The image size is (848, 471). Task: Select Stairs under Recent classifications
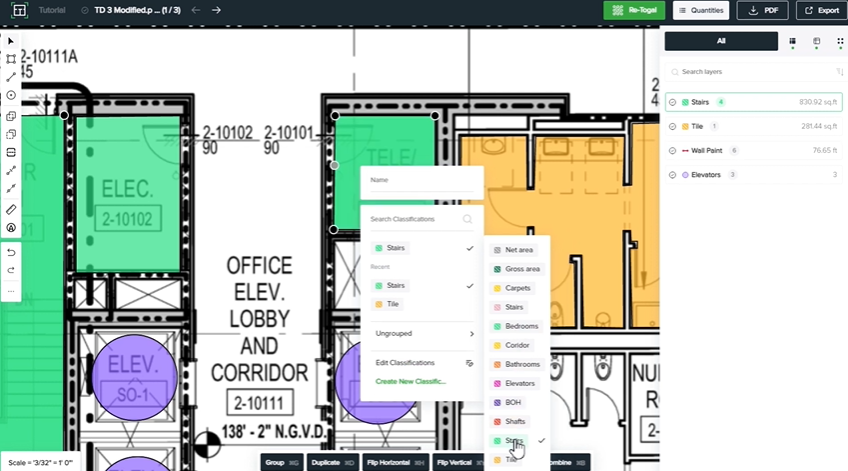tap(390, 286)
